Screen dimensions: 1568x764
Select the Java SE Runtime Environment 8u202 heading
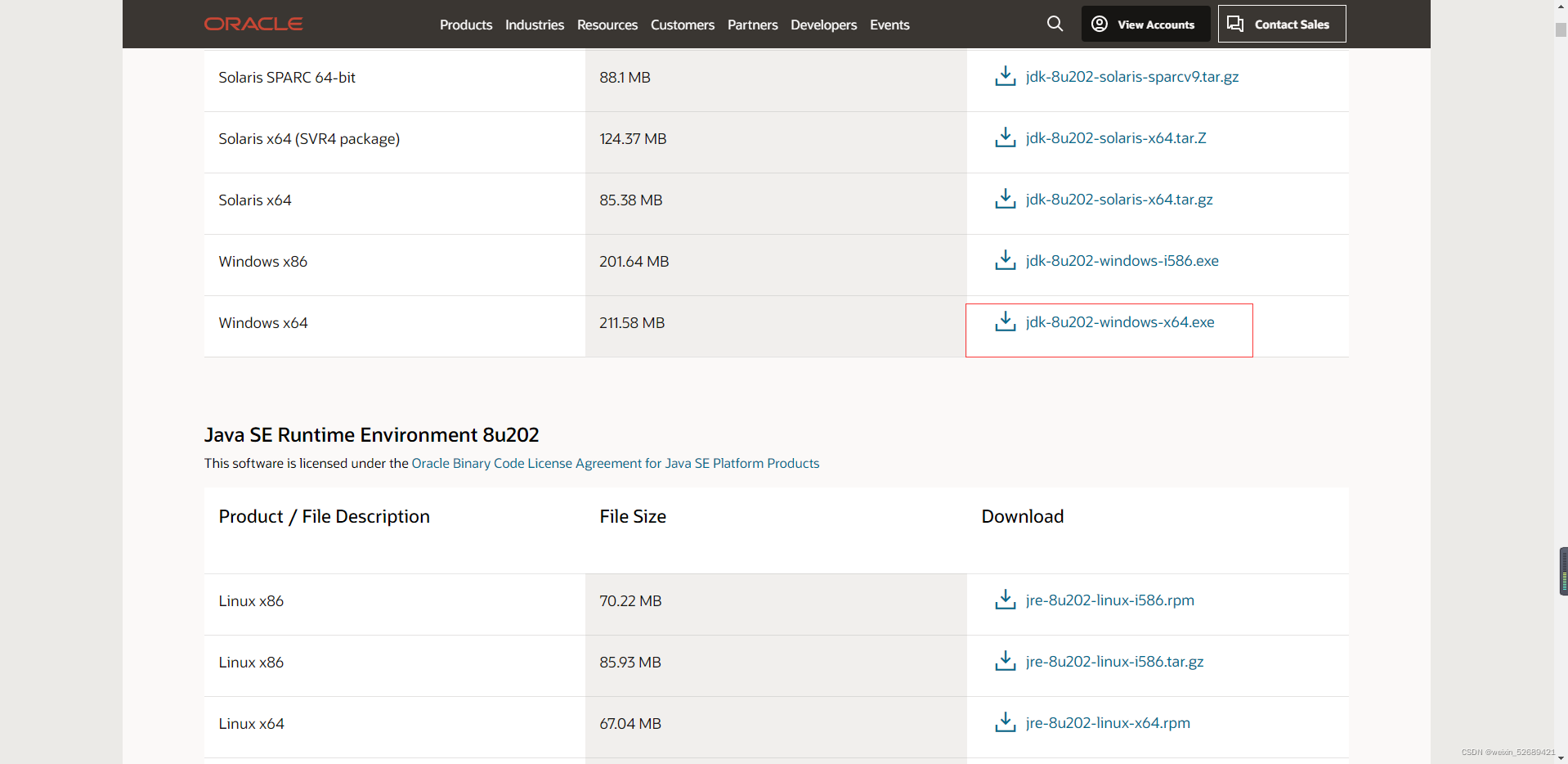tap(372, 434)
